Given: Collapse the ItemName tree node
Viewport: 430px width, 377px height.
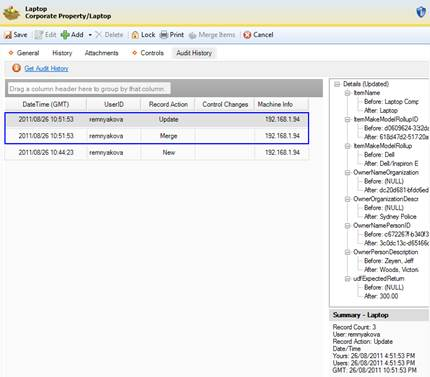Looking at the screenshot, I should coord(347,93).
